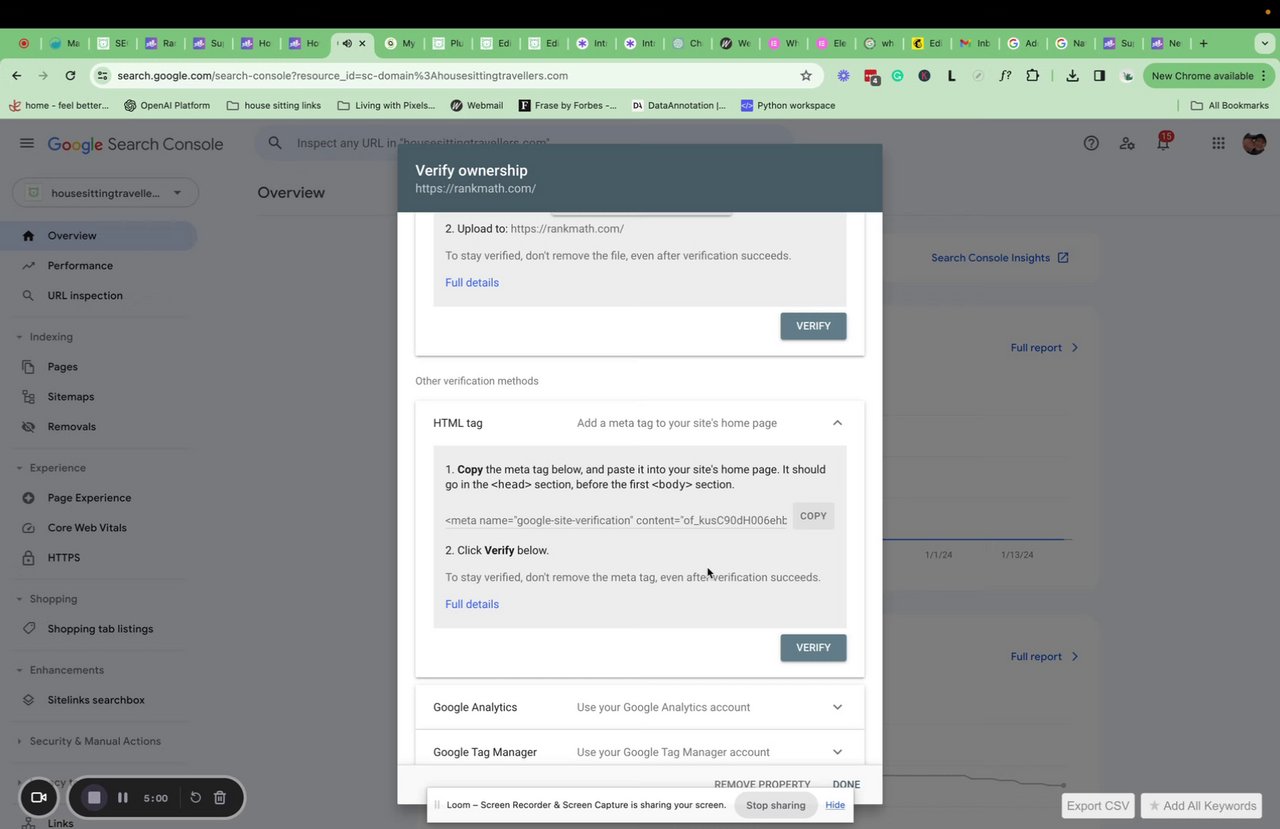Delete the Loom recording with the trash icon
Image resolution: width=1280 pixels, height=829 pixels.
[220, 797]
